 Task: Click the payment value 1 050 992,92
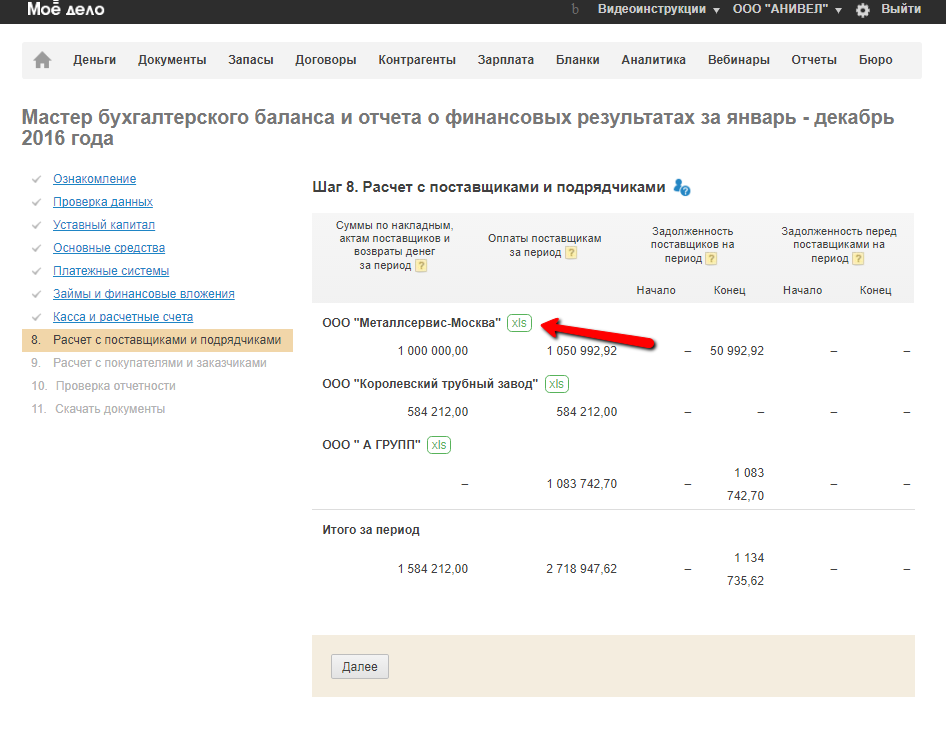click(x=582, y=351)
